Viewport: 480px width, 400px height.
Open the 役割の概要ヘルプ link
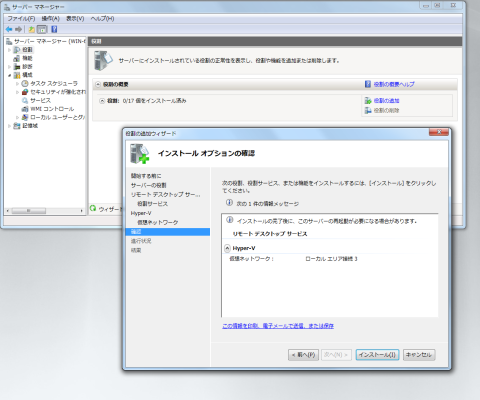tap(394, 84)
